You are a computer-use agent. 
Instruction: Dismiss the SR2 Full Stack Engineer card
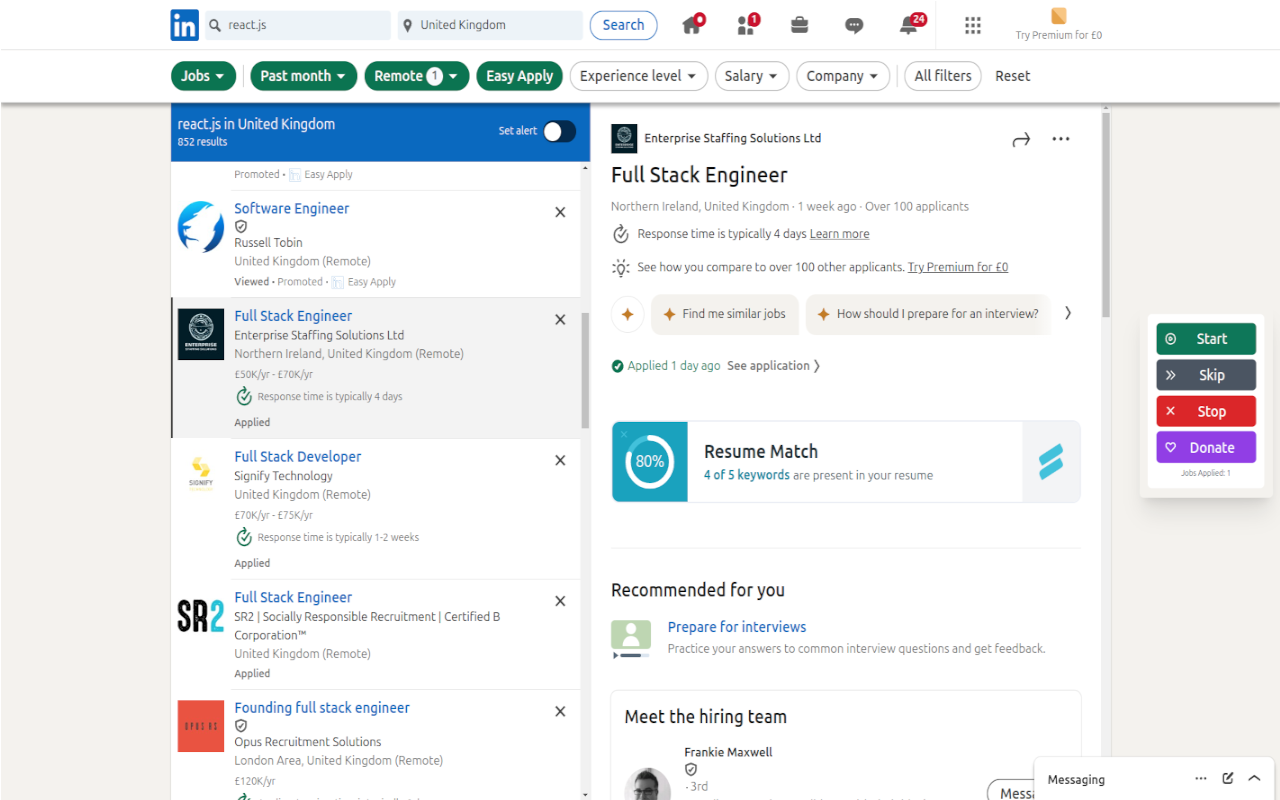[560, 601]
